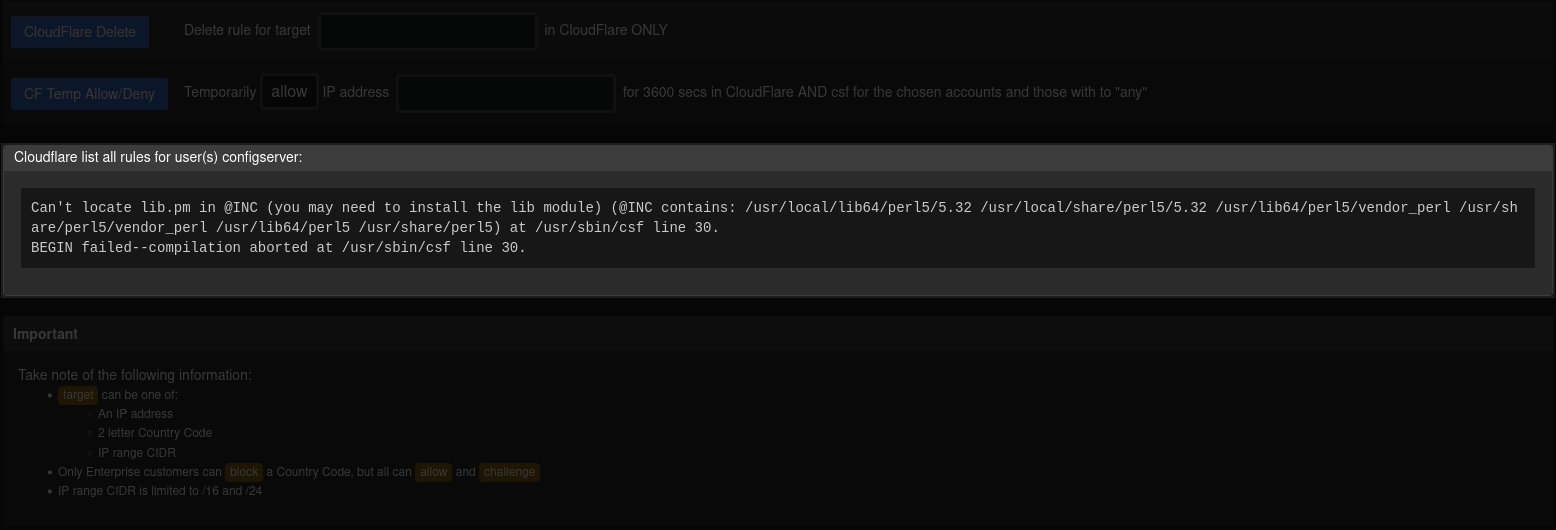Focus the Delete rule target input field
Screen dimensions: 1556x530
tap(428, 31)
